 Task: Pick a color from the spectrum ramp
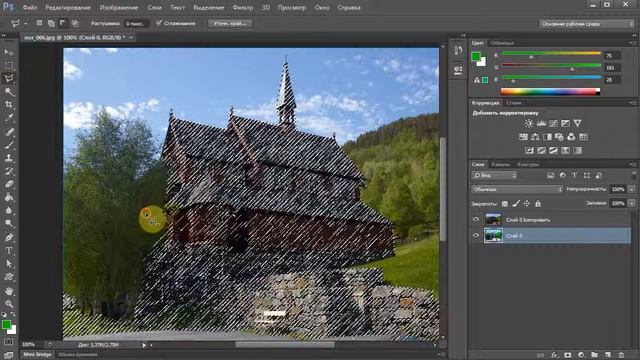point(550,92)
